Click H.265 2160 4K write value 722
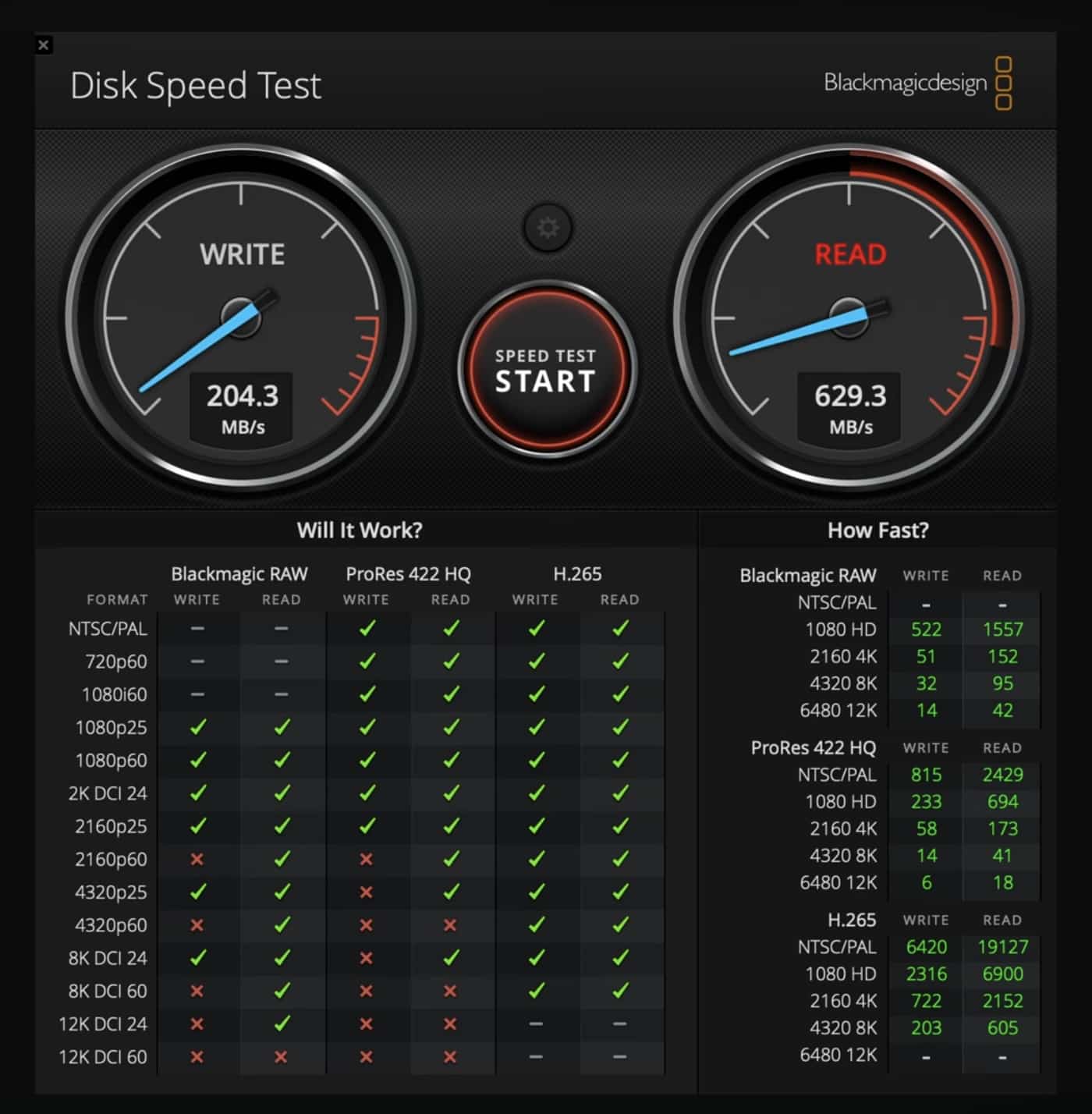 click(926, 1001)
